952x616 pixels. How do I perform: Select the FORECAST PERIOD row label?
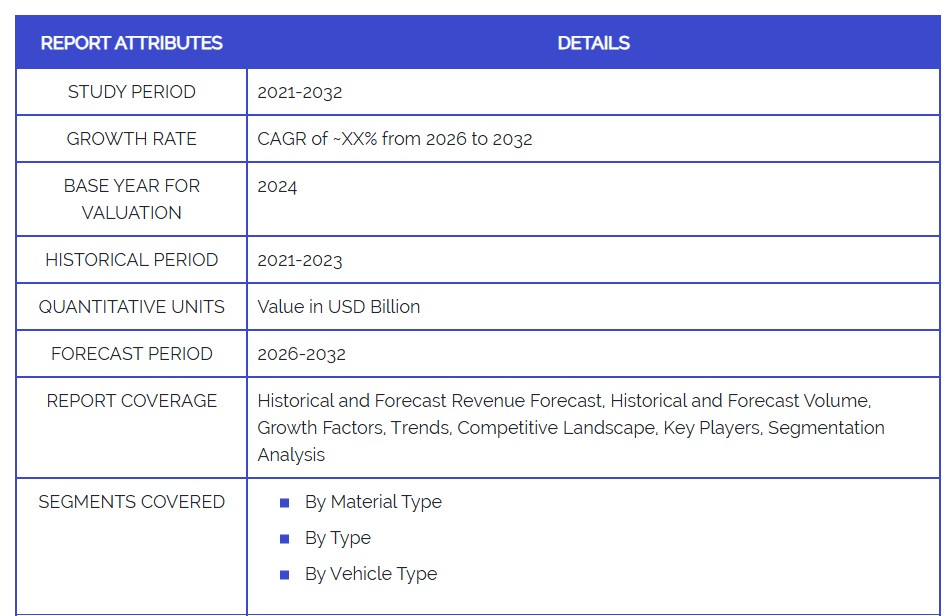131,354
